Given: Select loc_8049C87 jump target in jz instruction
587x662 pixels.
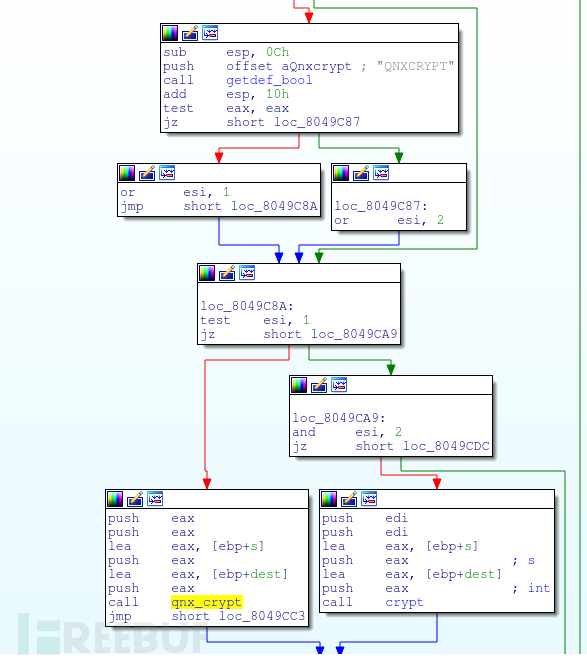Looking at the screenshot, I should tap(317, 122).
